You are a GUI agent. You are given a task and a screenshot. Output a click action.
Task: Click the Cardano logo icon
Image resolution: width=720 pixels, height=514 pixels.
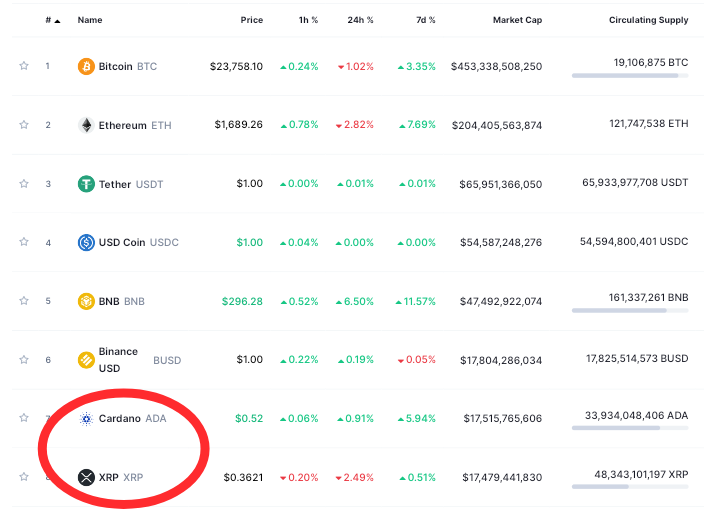[87, 418]
